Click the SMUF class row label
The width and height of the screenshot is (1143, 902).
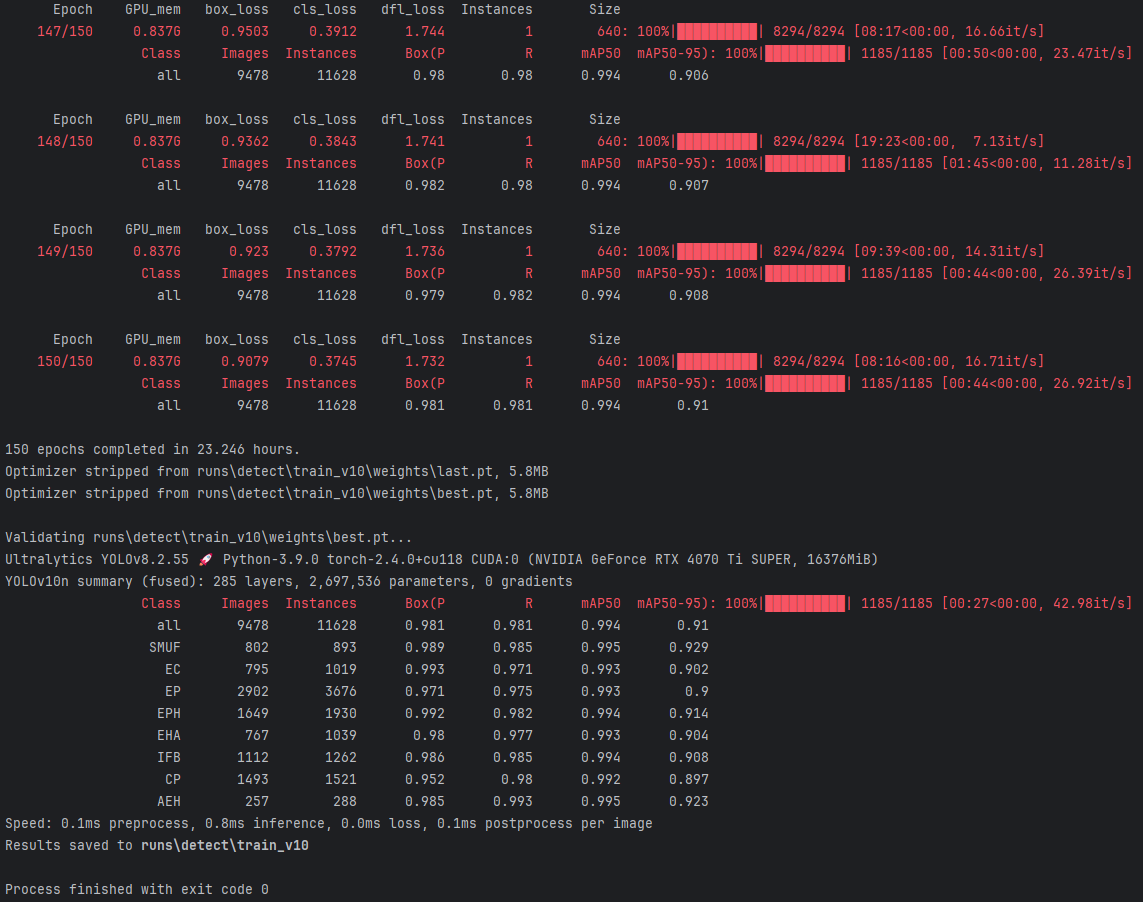coord(164,647)
